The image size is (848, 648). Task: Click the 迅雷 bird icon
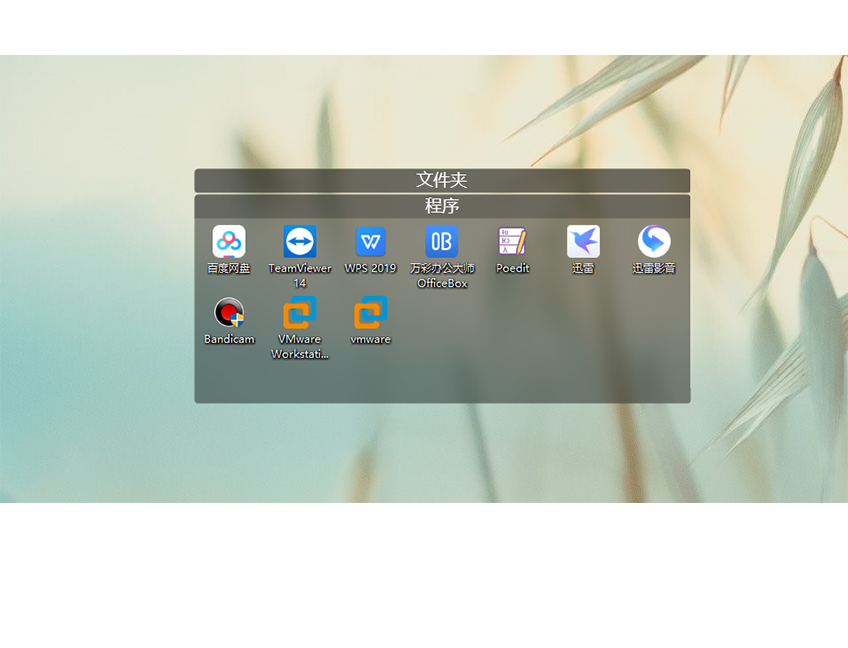583,241
